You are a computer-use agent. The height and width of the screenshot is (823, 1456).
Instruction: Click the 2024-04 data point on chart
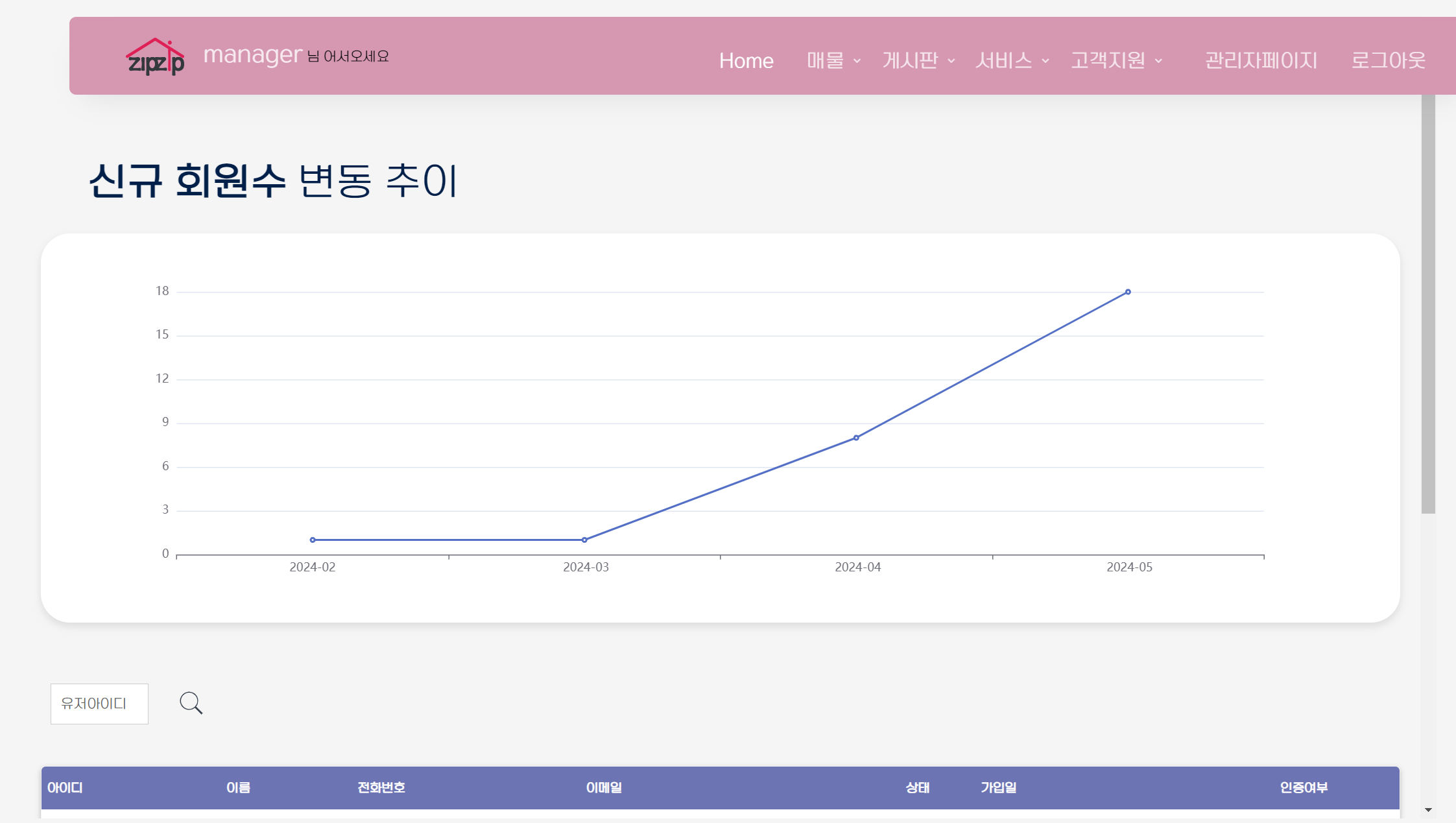856,438
